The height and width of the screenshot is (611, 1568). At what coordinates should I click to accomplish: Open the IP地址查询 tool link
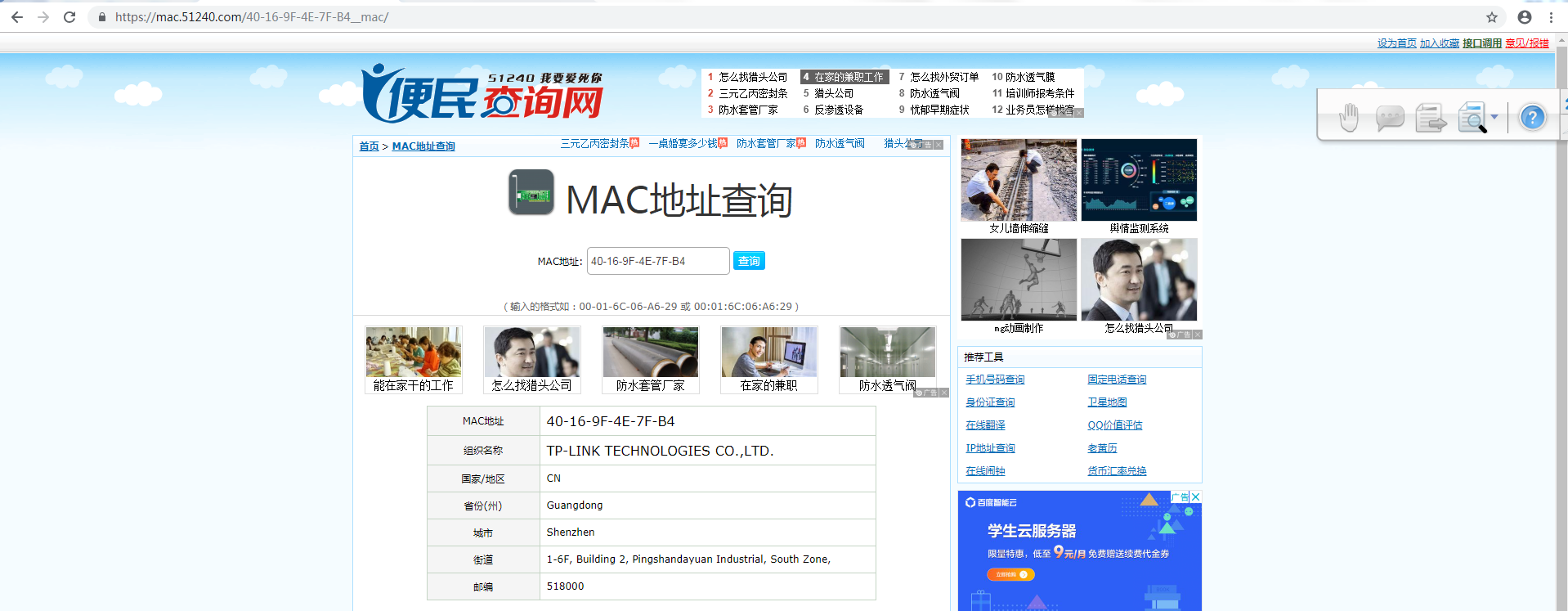coord(990,448)
